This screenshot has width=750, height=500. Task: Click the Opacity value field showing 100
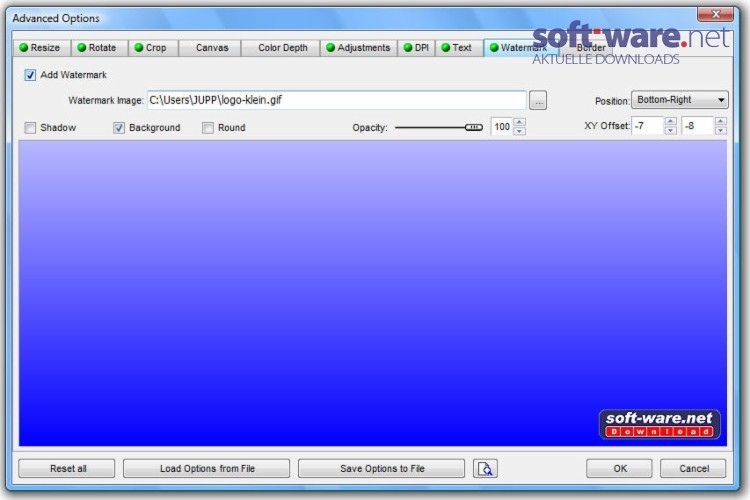[502, 127]
